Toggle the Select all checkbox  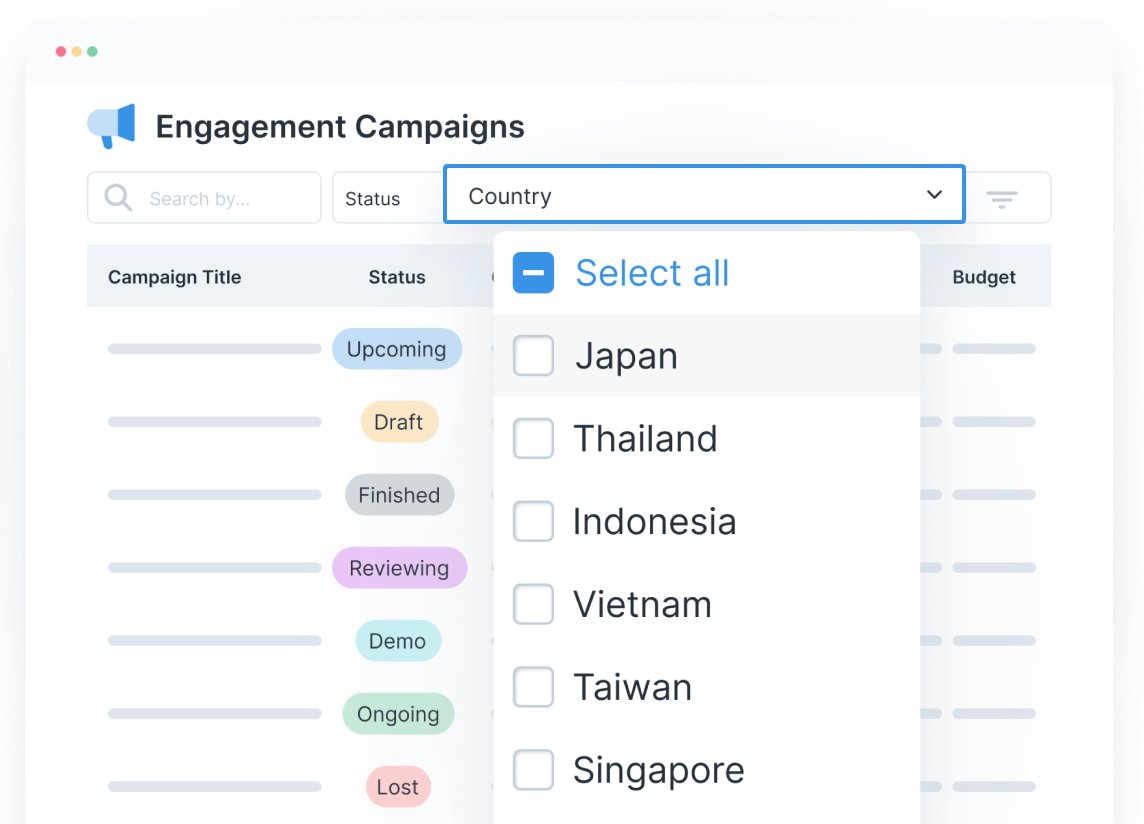tap(533, 272)
